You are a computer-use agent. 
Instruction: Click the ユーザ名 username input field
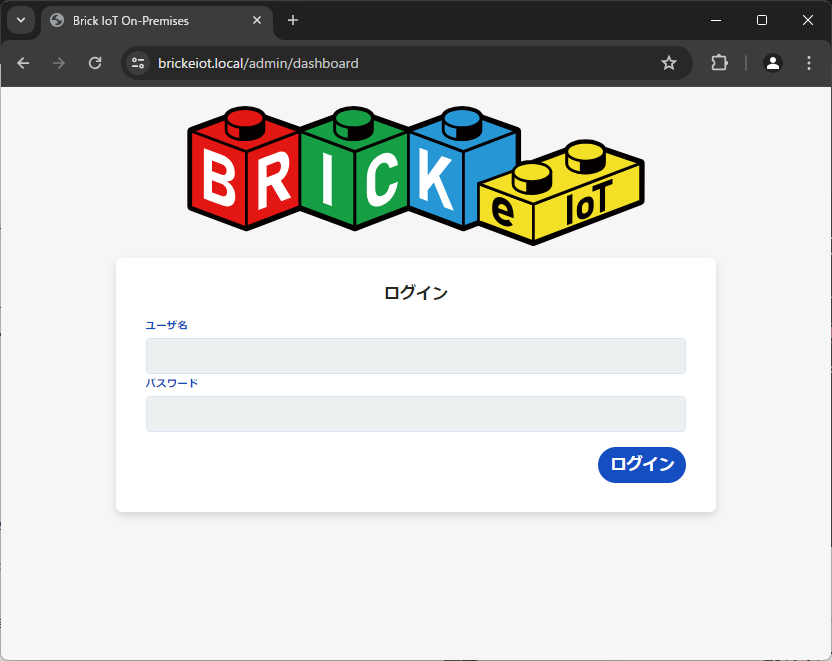pos(415,356)
